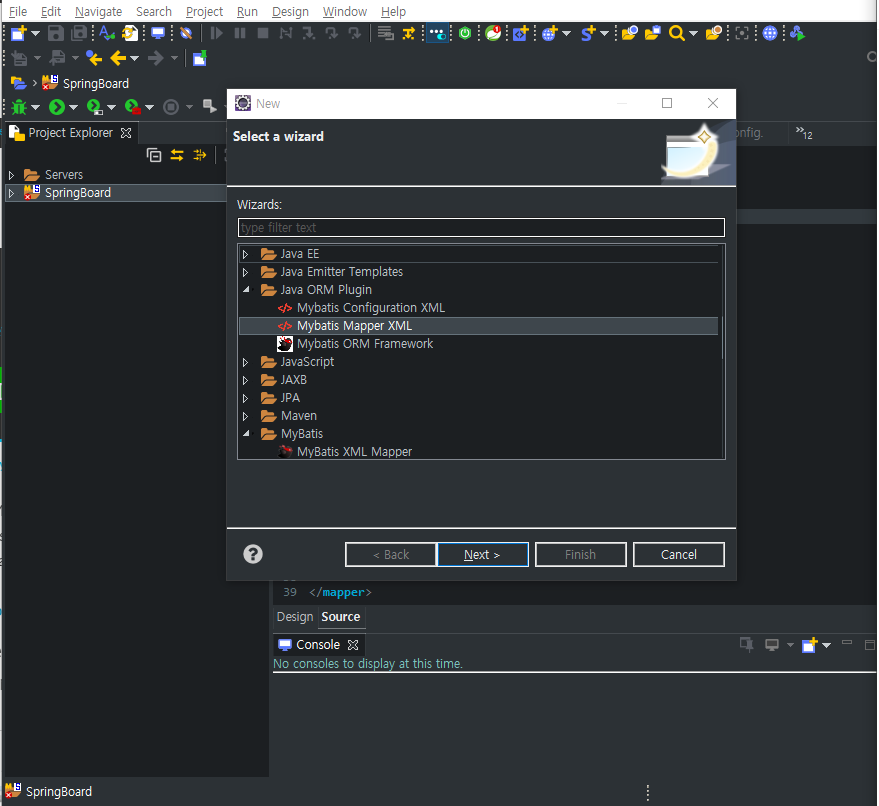Viewport: 879px width, 806px height.
Task: Click the Display Selected Console monitor icon
Action: point(772,645)
